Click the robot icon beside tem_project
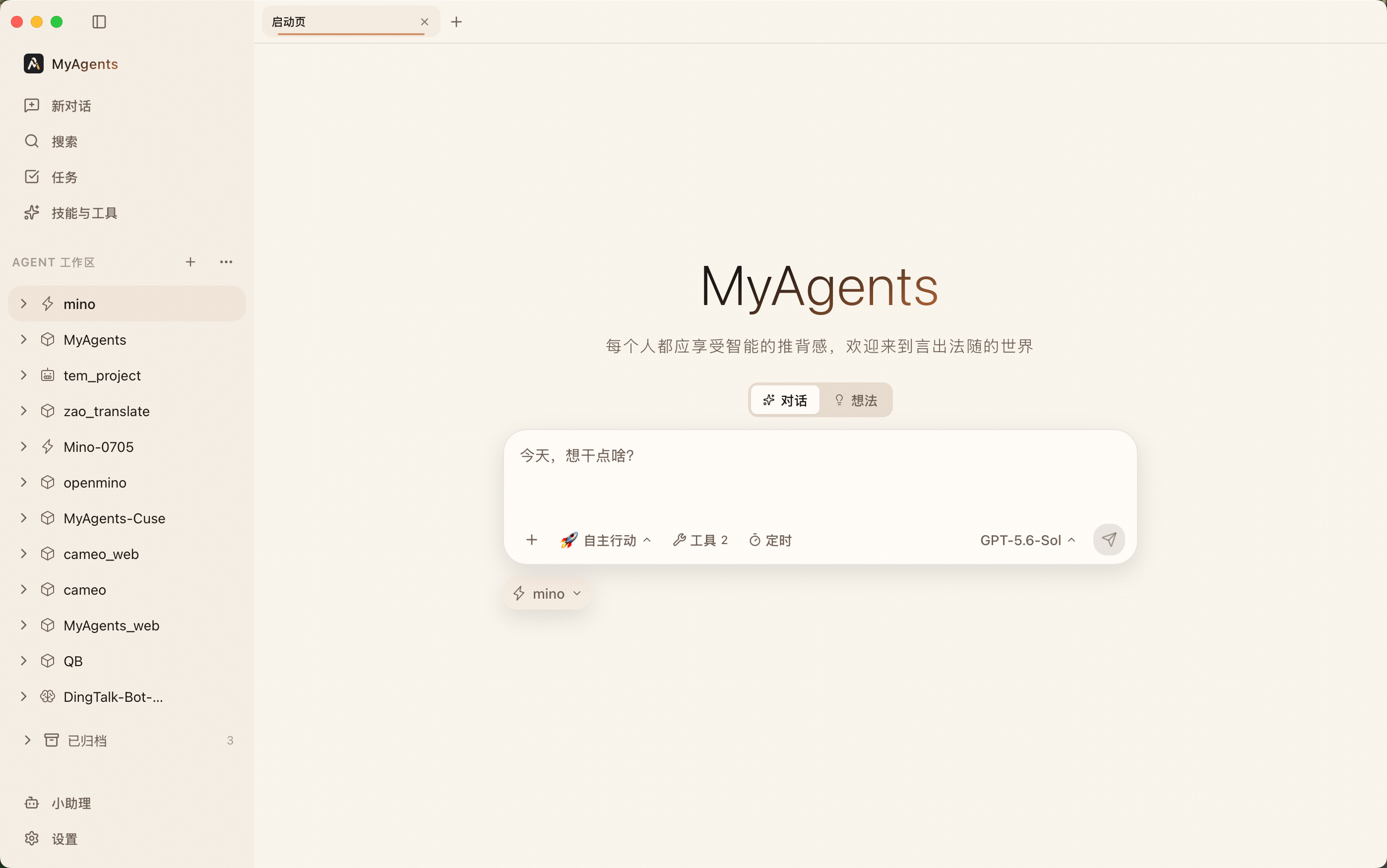Image resolution: width=1387 pixels, height=868 pixels. click(48, 375)
